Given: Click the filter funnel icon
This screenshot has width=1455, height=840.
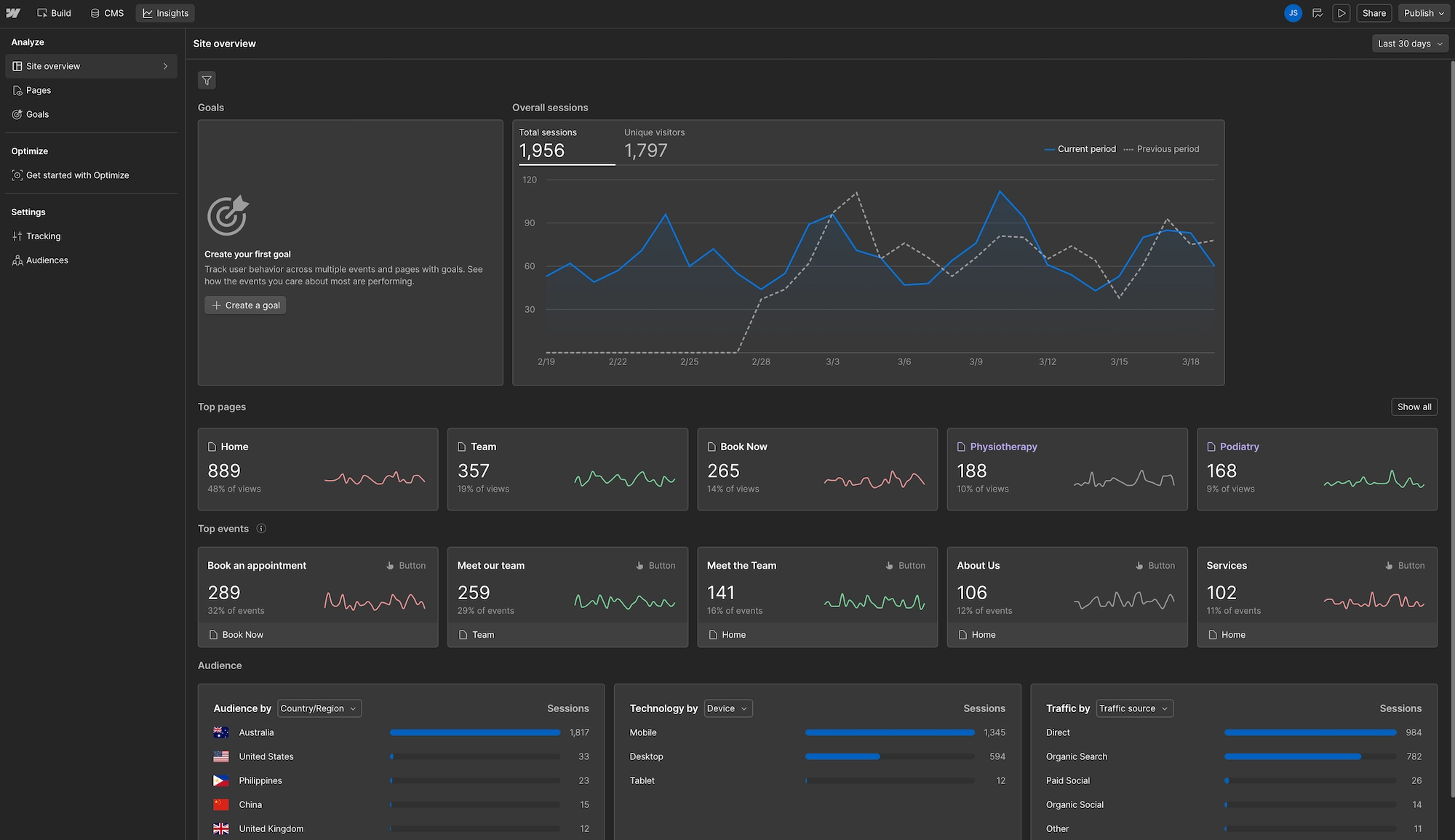Looking at the screenshot, I should click(x=207, y=81).
